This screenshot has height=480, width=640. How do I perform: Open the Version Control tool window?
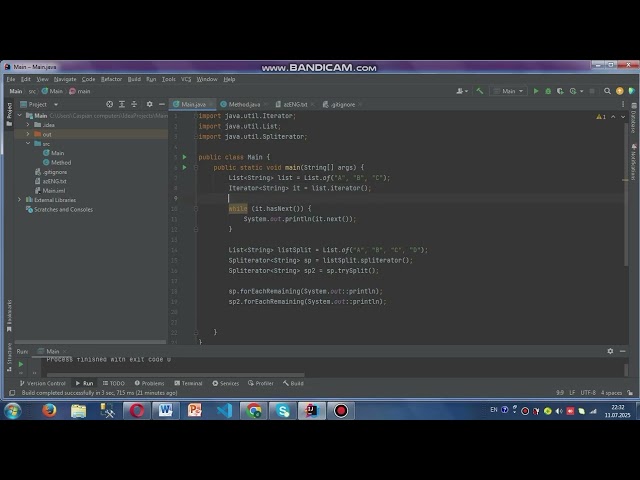(42, 383)
